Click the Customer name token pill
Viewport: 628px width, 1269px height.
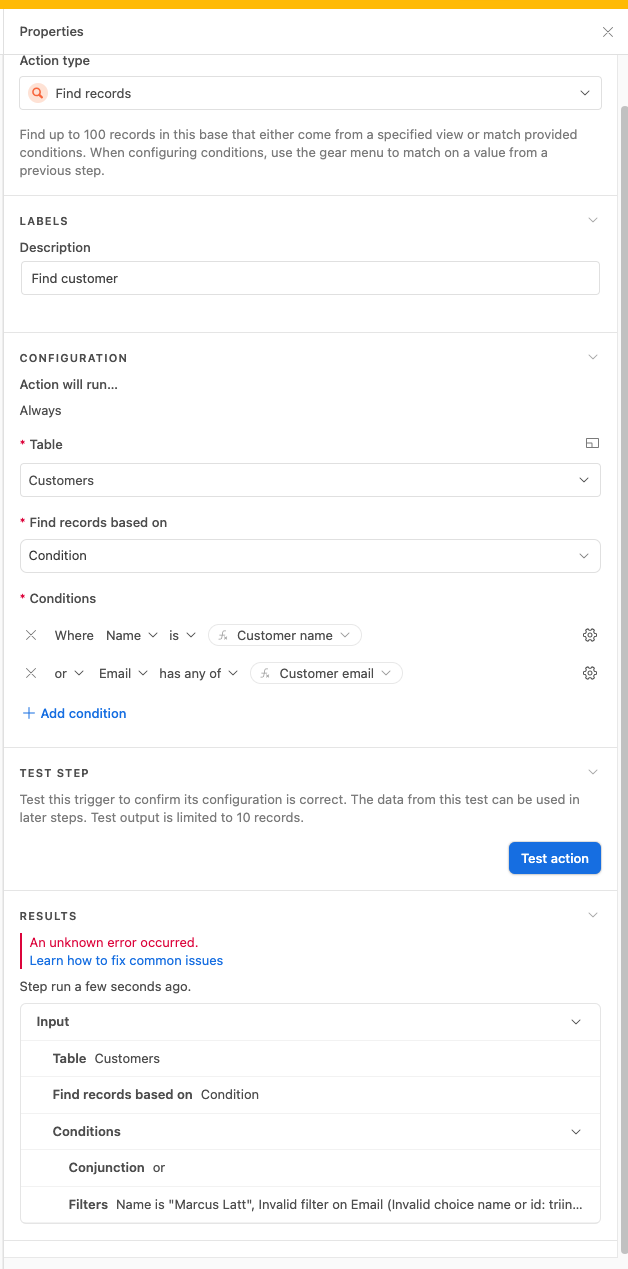pyautogui.click(x=285, y=635)
